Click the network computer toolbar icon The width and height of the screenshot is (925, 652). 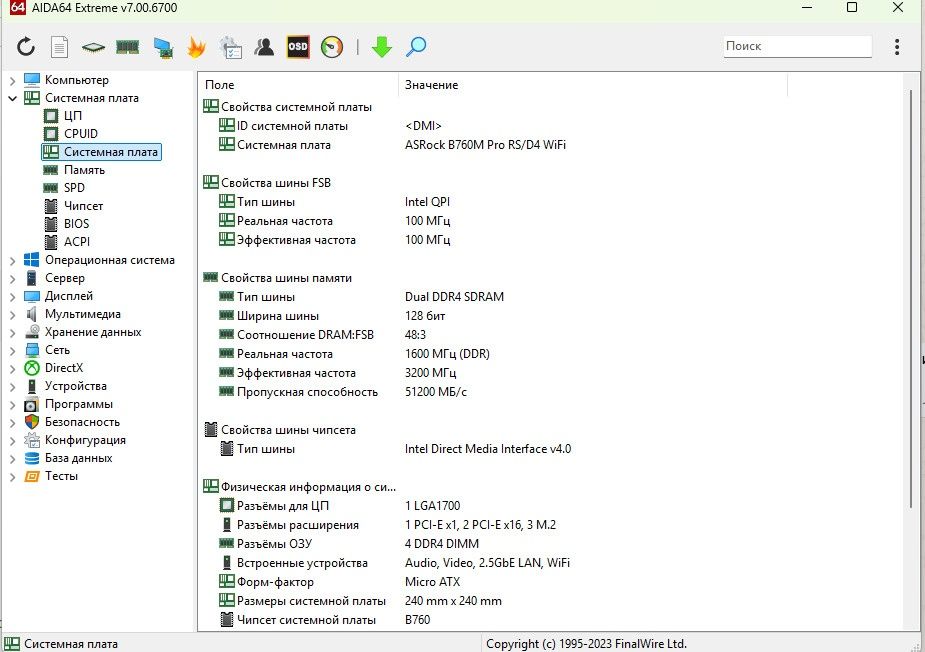point(163,48)
